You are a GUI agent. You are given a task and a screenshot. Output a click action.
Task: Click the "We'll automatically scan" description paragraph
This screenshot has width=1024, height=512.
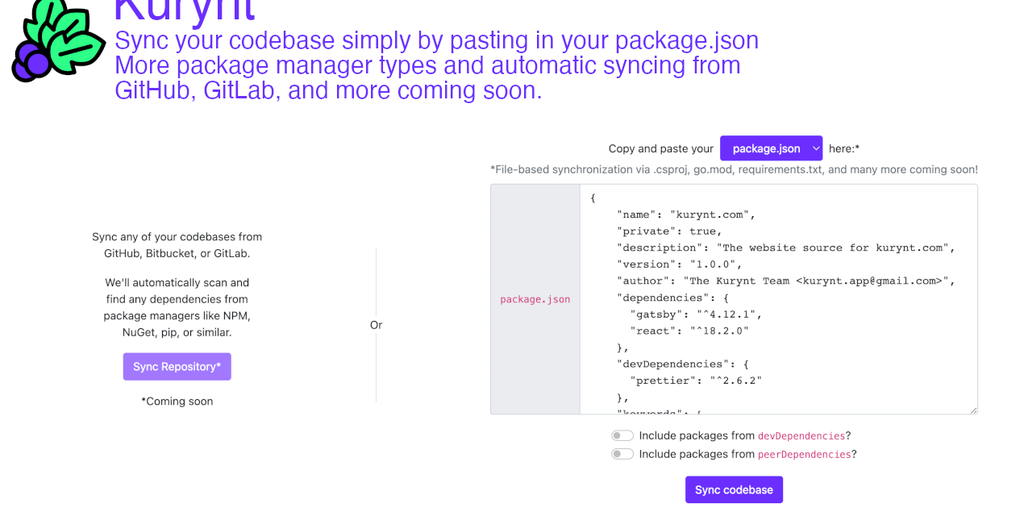click(x=177, y=307)
